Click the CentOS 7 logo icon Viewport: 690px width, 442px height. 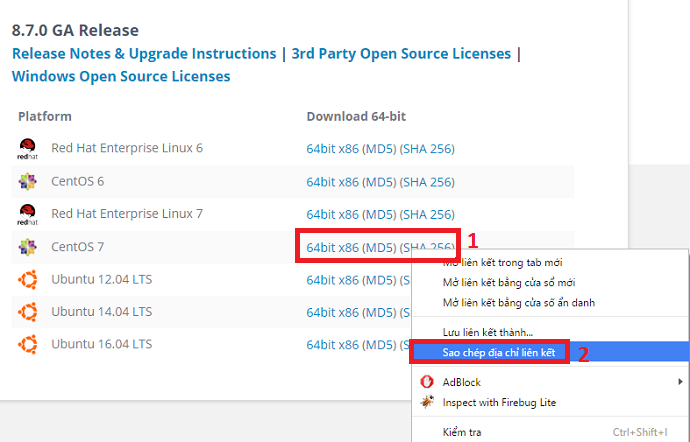[27, 247]
